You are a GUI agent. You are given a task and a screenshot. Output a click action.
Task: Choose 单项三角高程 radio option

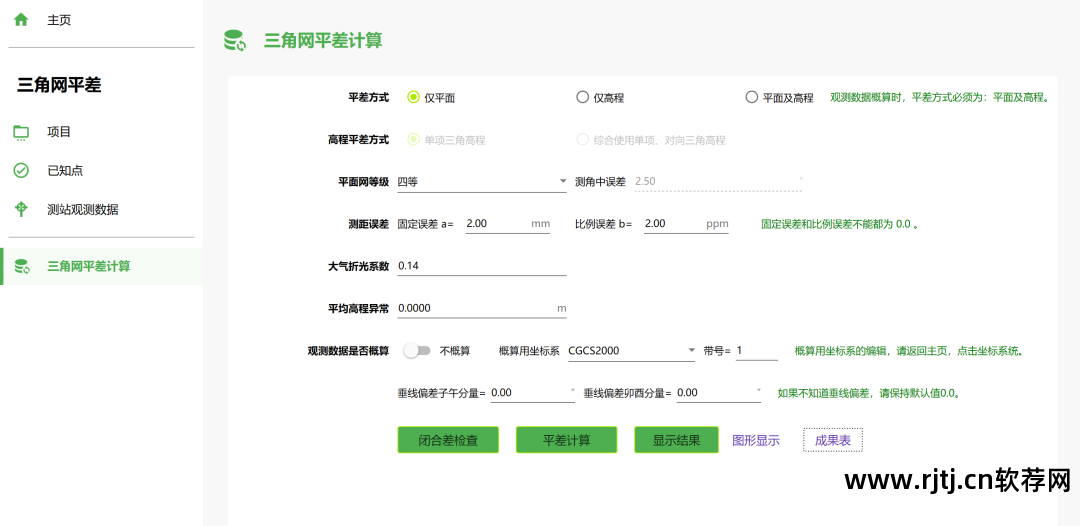coord(413,140)
